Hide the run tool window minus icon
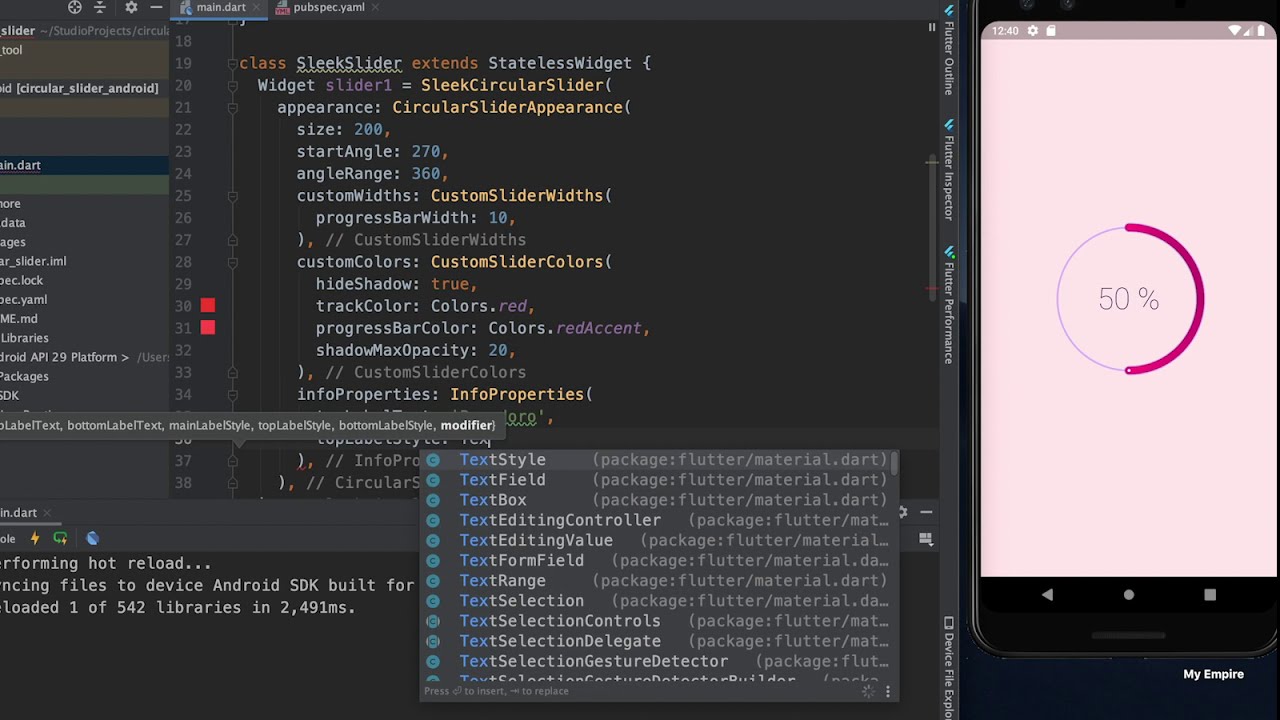 click(x=926, y=512)
